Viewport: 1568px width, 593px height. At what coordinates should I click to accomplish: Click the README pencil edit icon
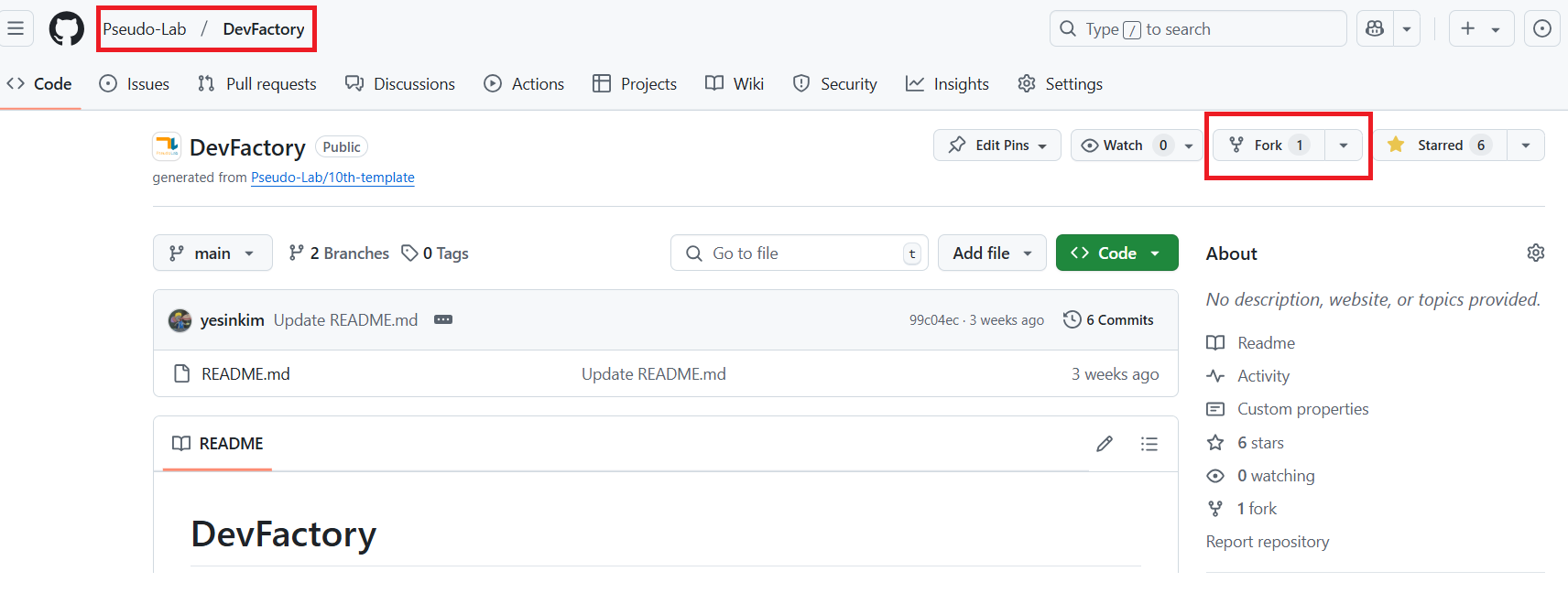pos(1105,444)
